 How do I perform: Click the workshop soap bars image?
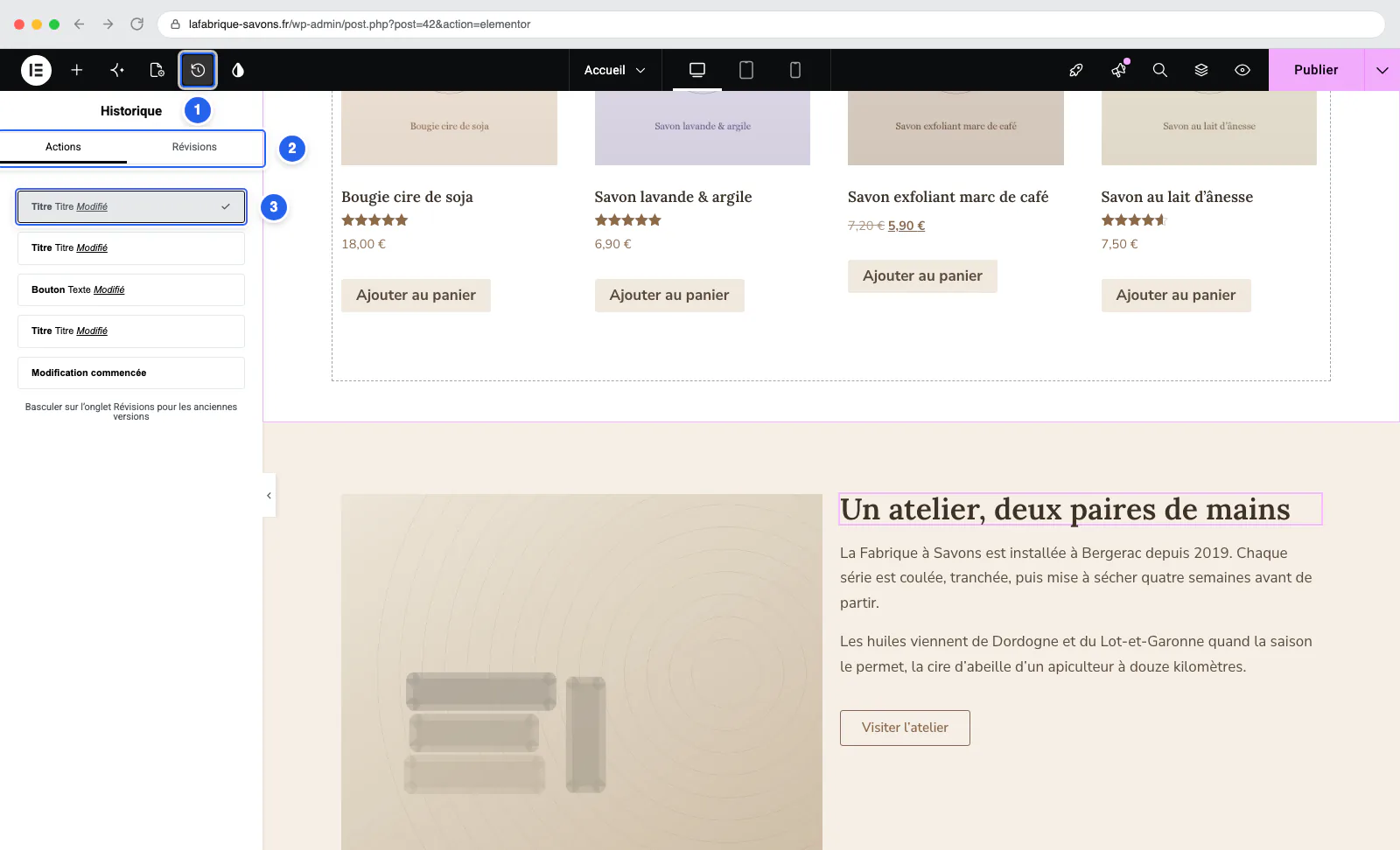click(x=582, y=672)
